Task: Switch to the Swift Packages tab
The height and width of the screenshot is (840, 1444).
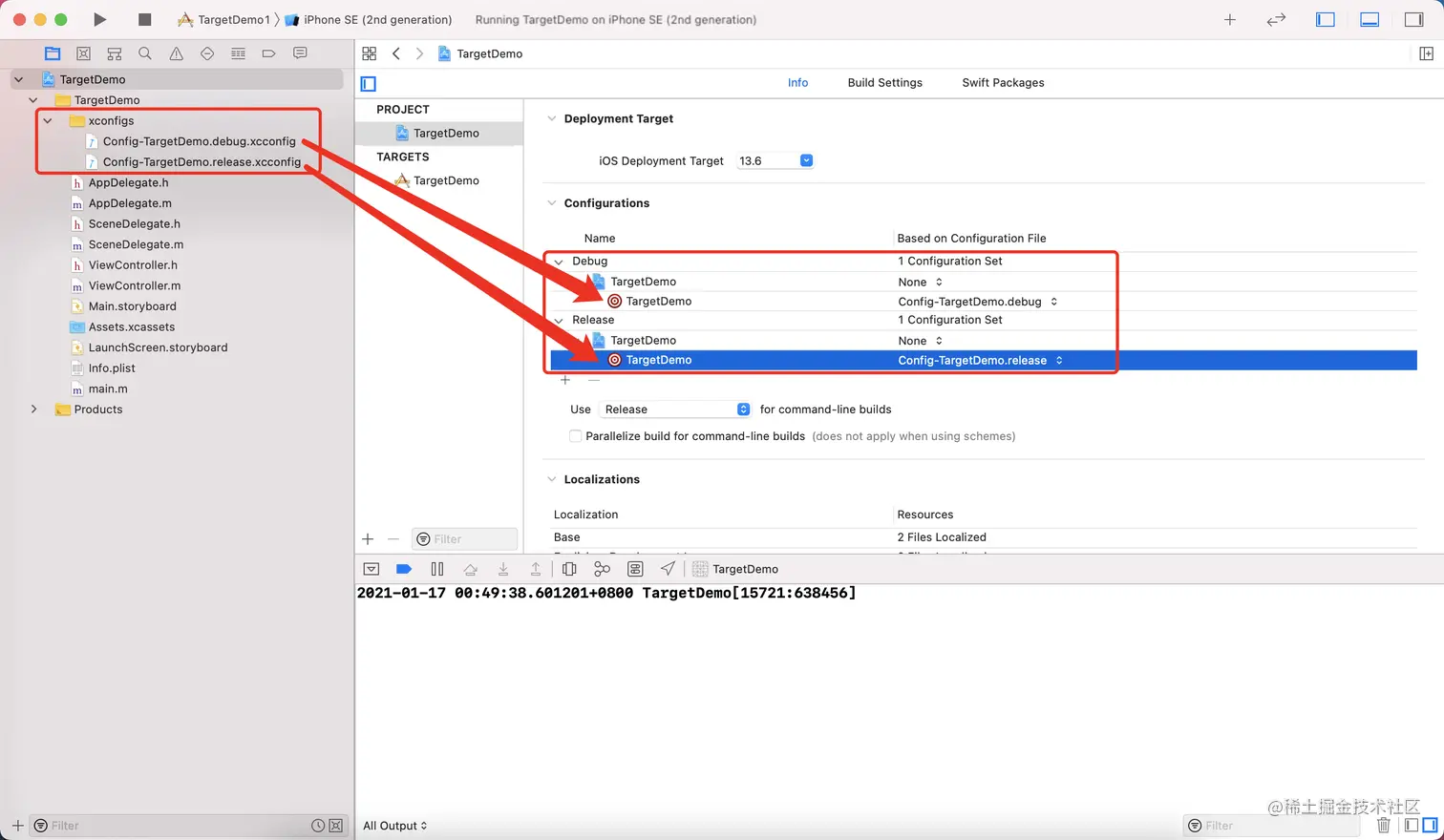Action: pos(1003,83)
